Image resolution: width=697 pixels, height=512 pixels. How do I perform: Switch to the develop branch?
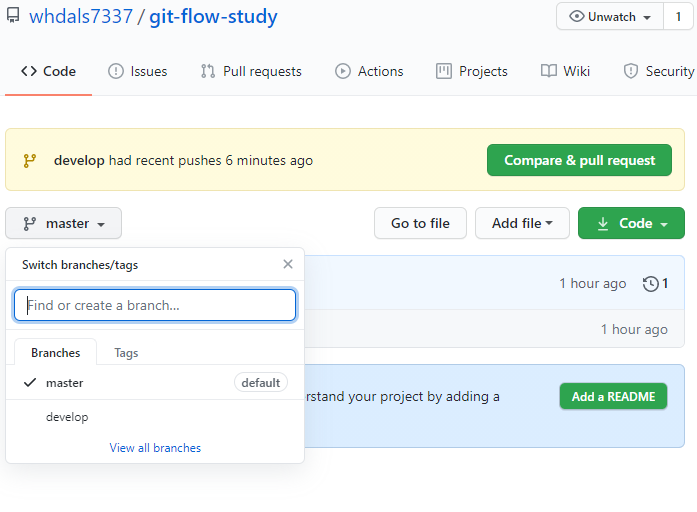(67, 417)
